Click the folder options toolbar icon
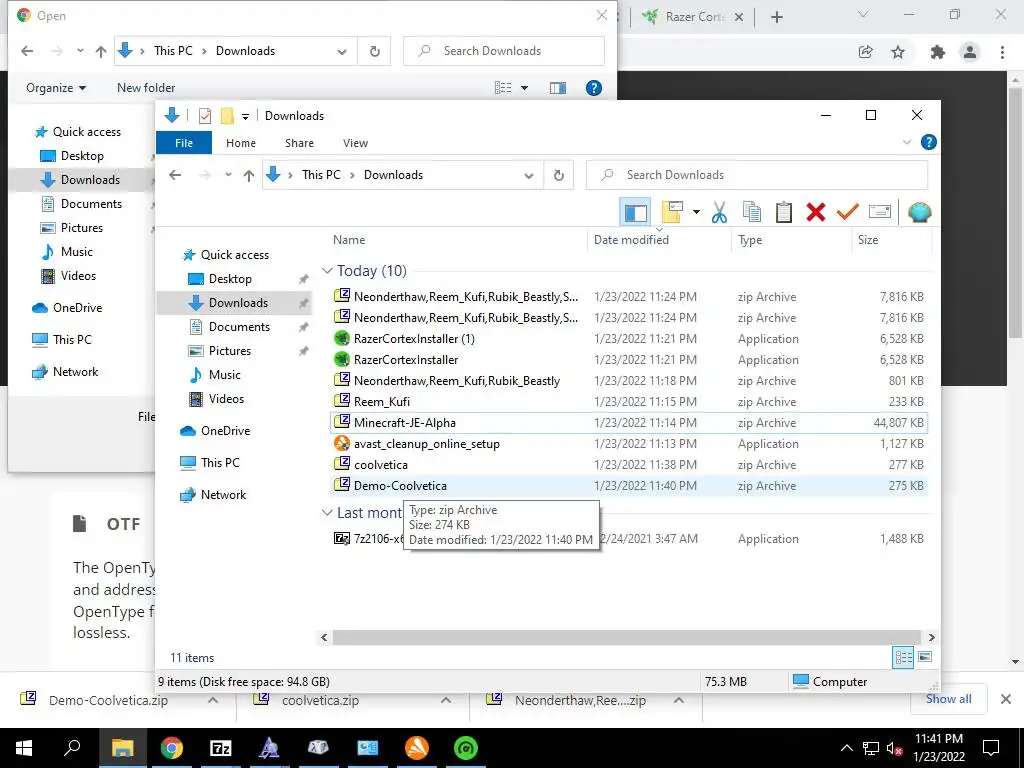 [673, 212]
